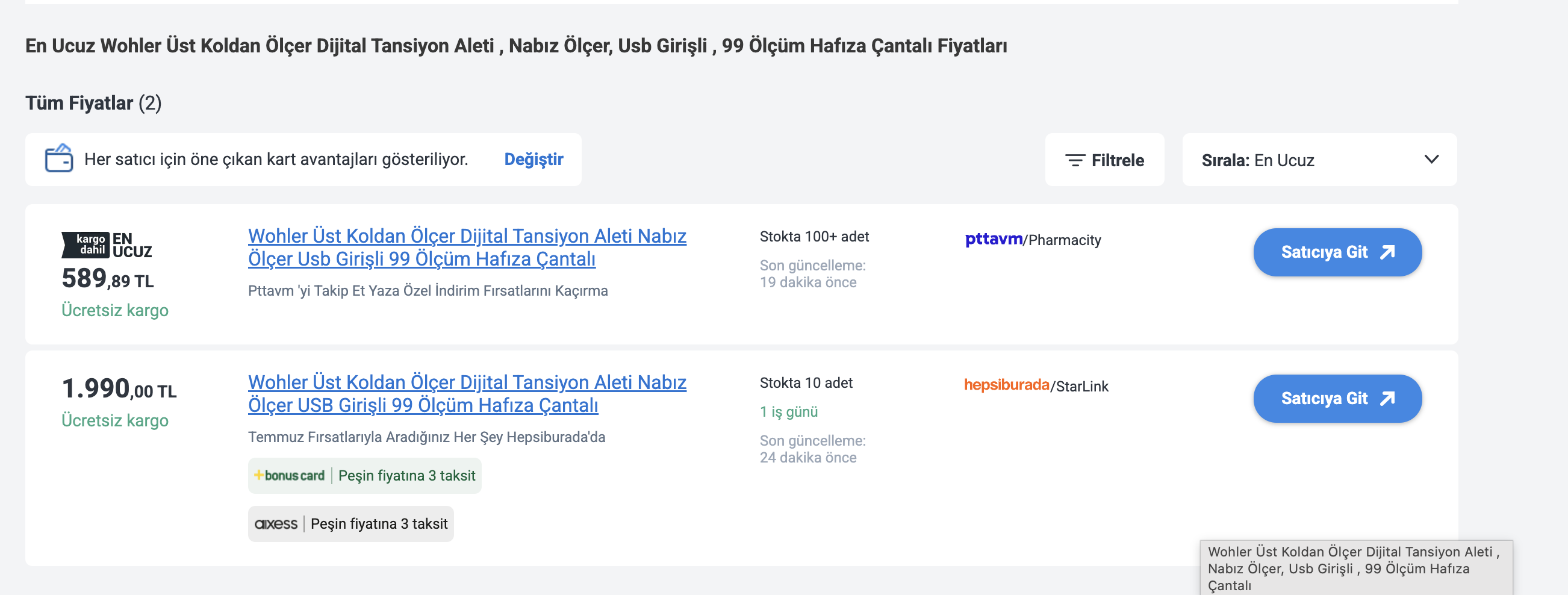This screenshot has height=595, width=1568.
Task: Click Stokta 100+ adet text
Action: (814, 236)
